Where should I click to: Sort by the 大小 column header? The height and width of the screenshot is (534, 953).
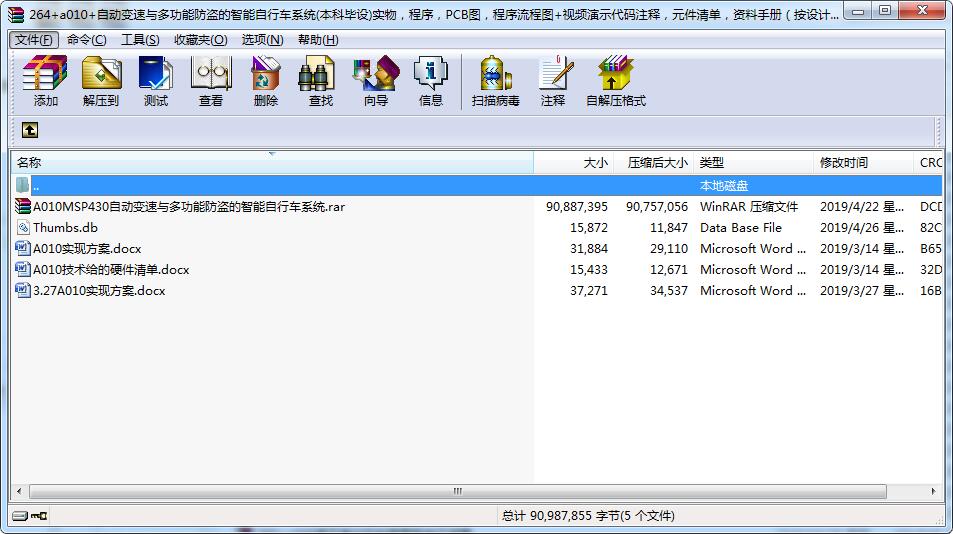point(574,163)
